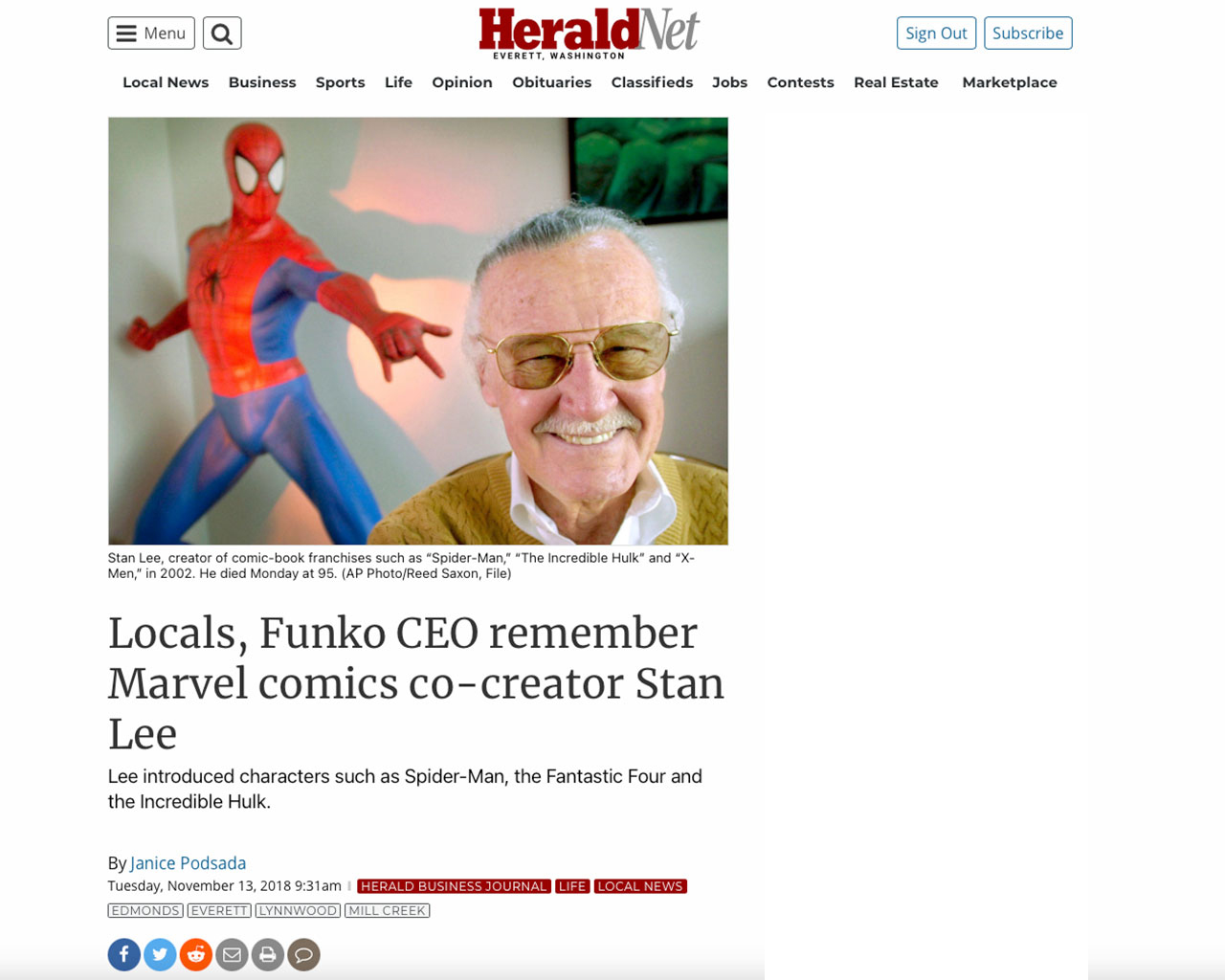Open comments via speech bubble icon

[303, 954]
